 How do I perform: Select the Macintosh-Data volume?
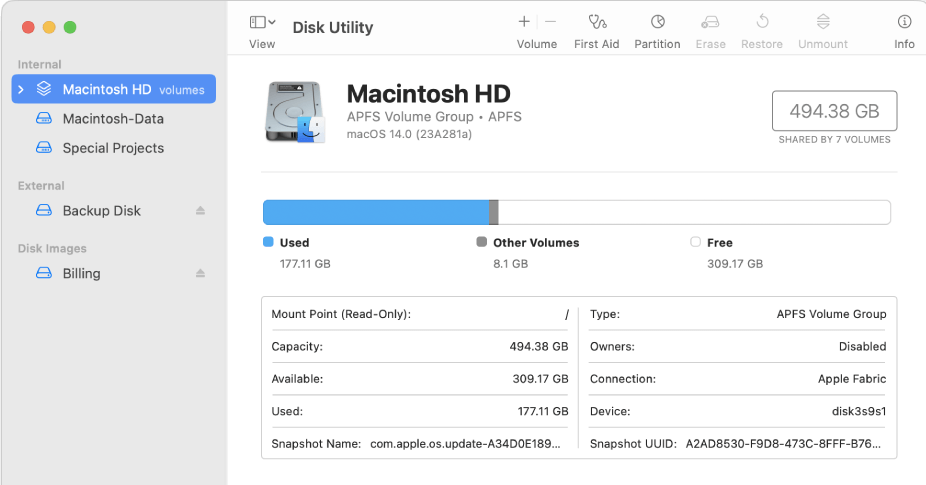(x=113, y=119)
